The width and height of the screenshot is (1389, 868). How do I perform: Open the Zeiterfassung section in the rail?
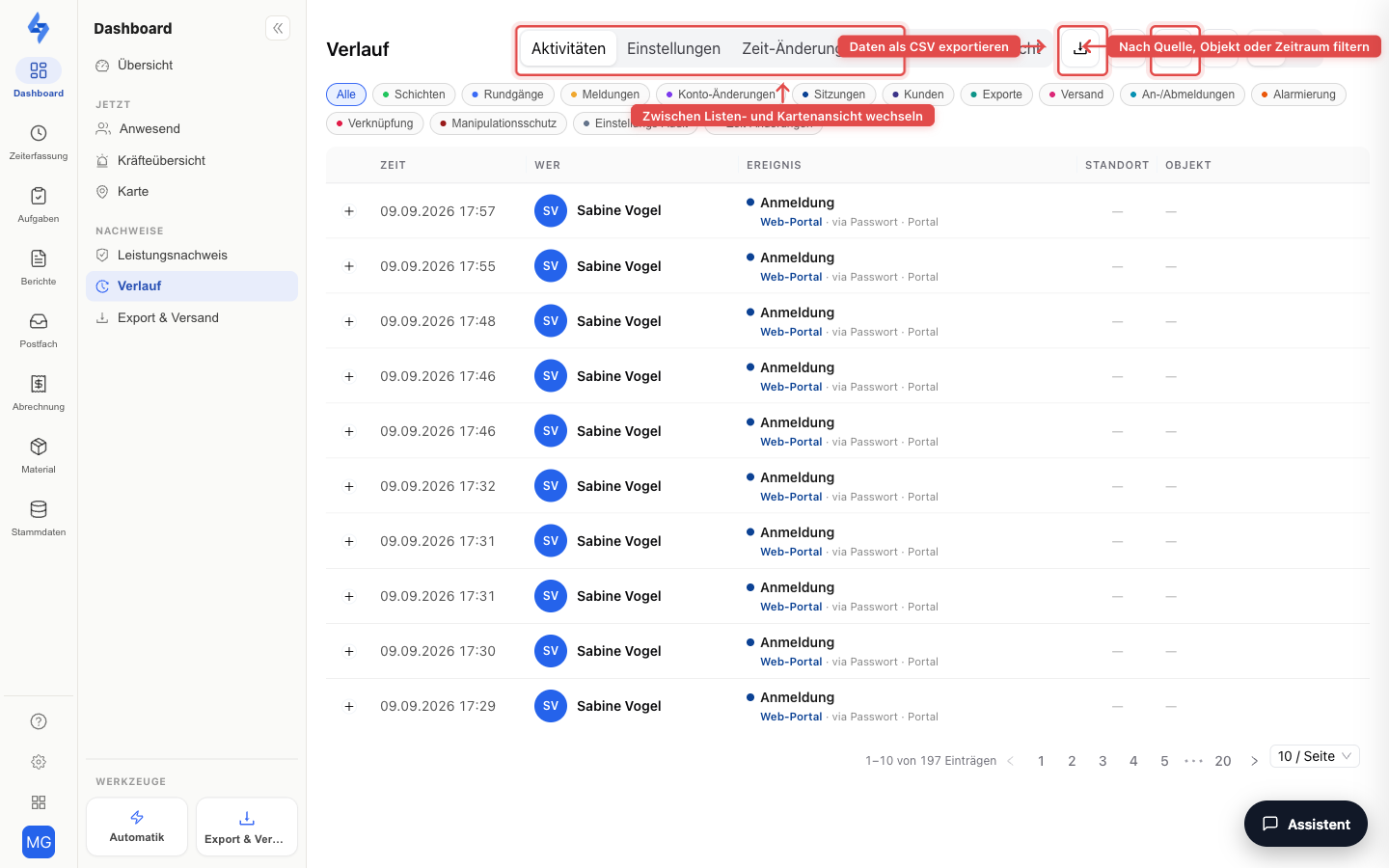39,142
